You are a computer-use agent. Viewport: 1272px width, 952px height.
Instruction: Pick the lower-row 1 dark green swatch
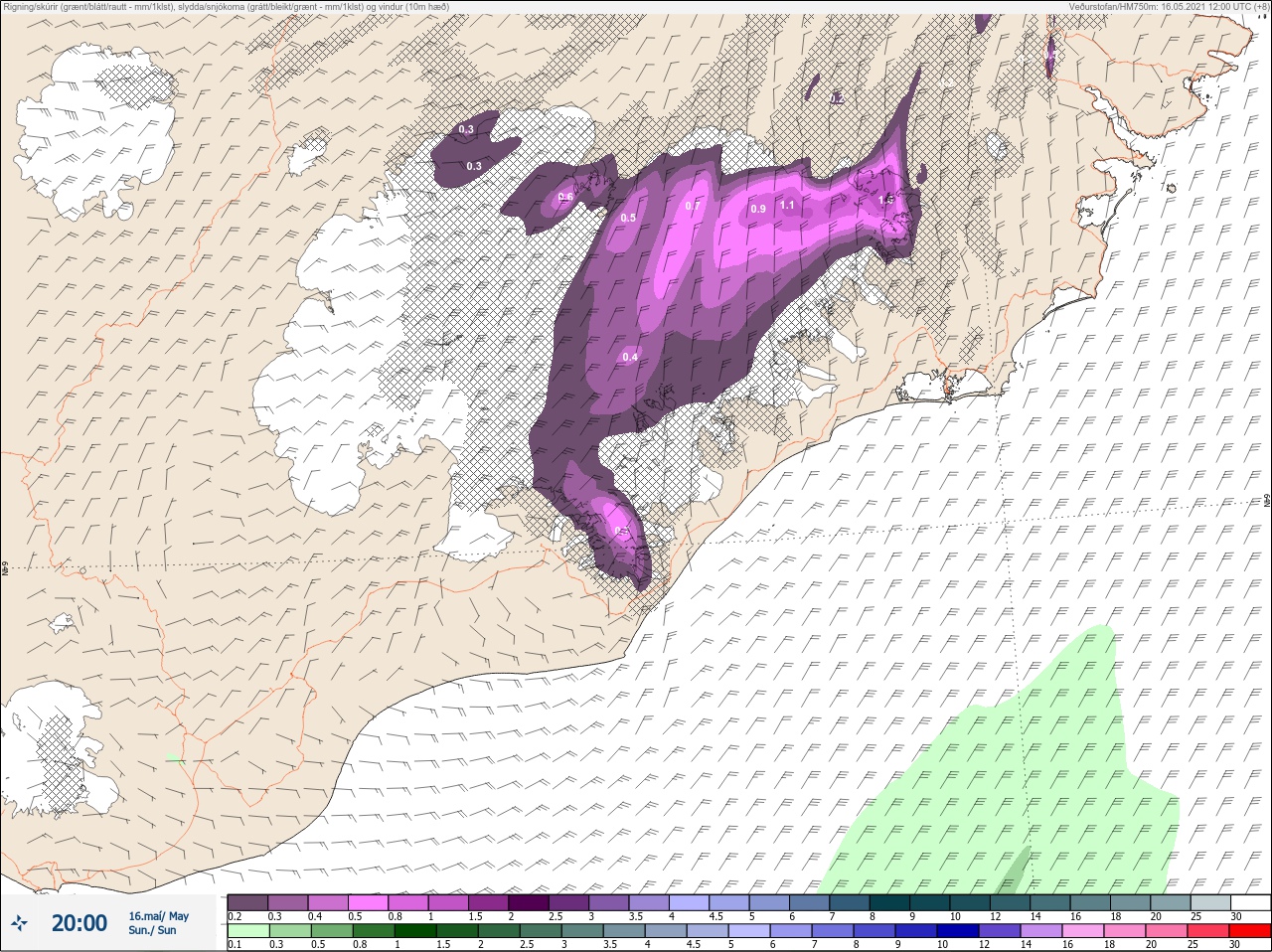[415, 931]
